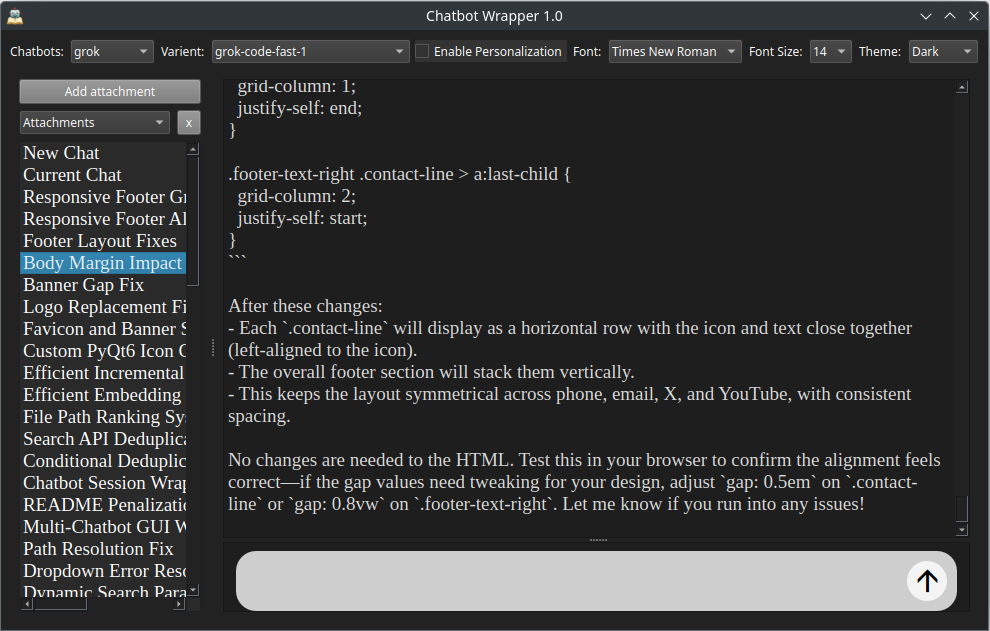This screenshot has height=631, width=990.
Task: Click the response pane scroll-down arrow
Action: 962,529
